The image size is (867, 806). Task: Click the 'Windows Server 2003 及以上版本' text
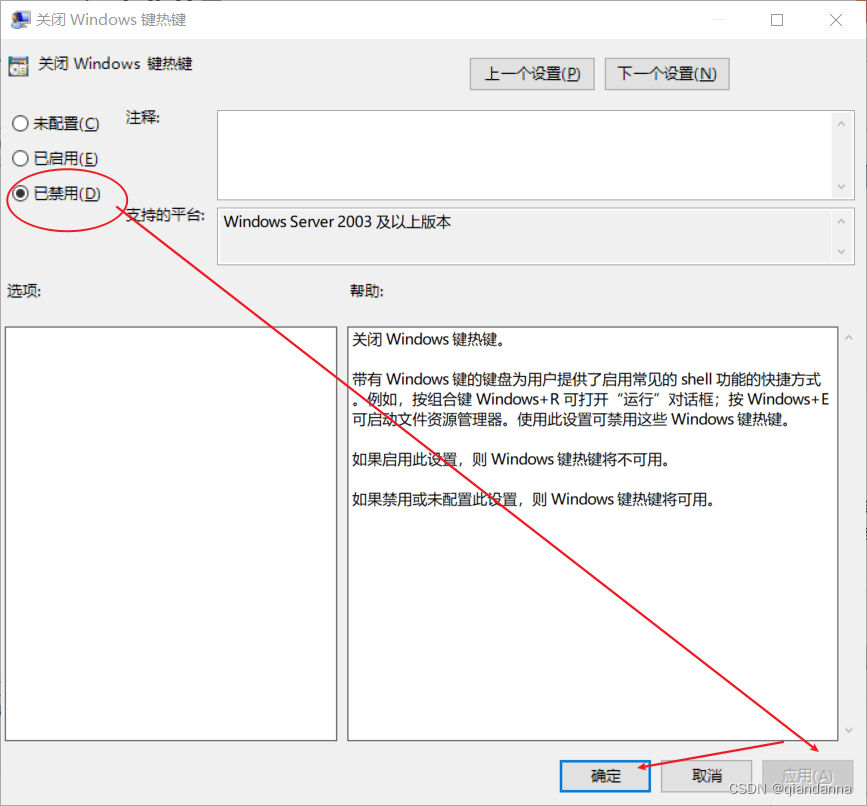pos(337,222)
